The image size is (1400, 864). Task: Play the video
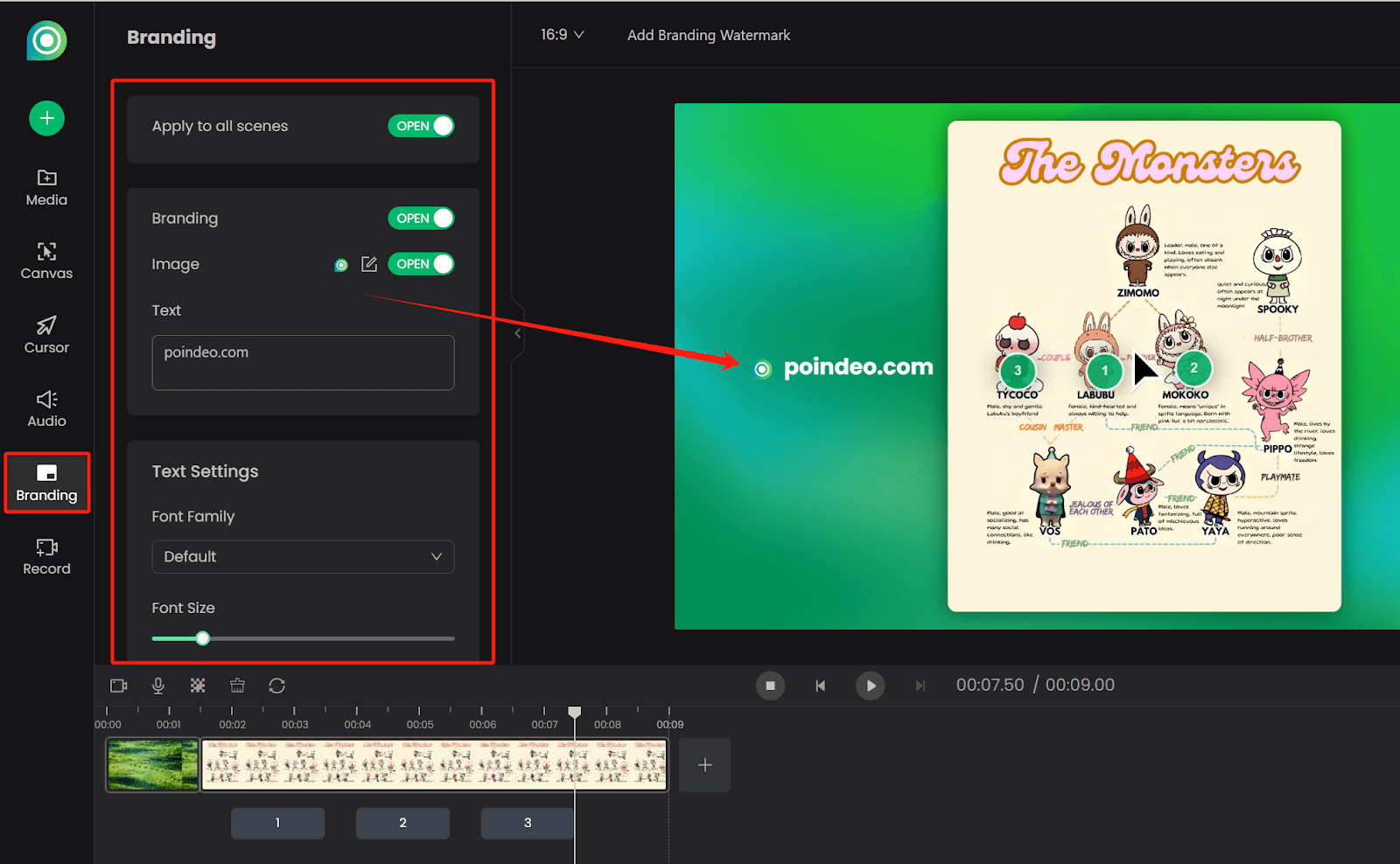871,686
